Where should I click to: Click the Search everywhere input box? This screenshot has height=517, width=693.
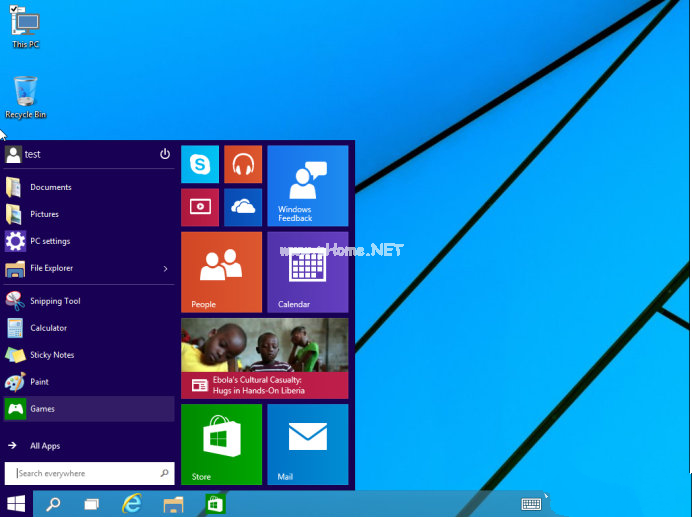(x=90, y=473)
